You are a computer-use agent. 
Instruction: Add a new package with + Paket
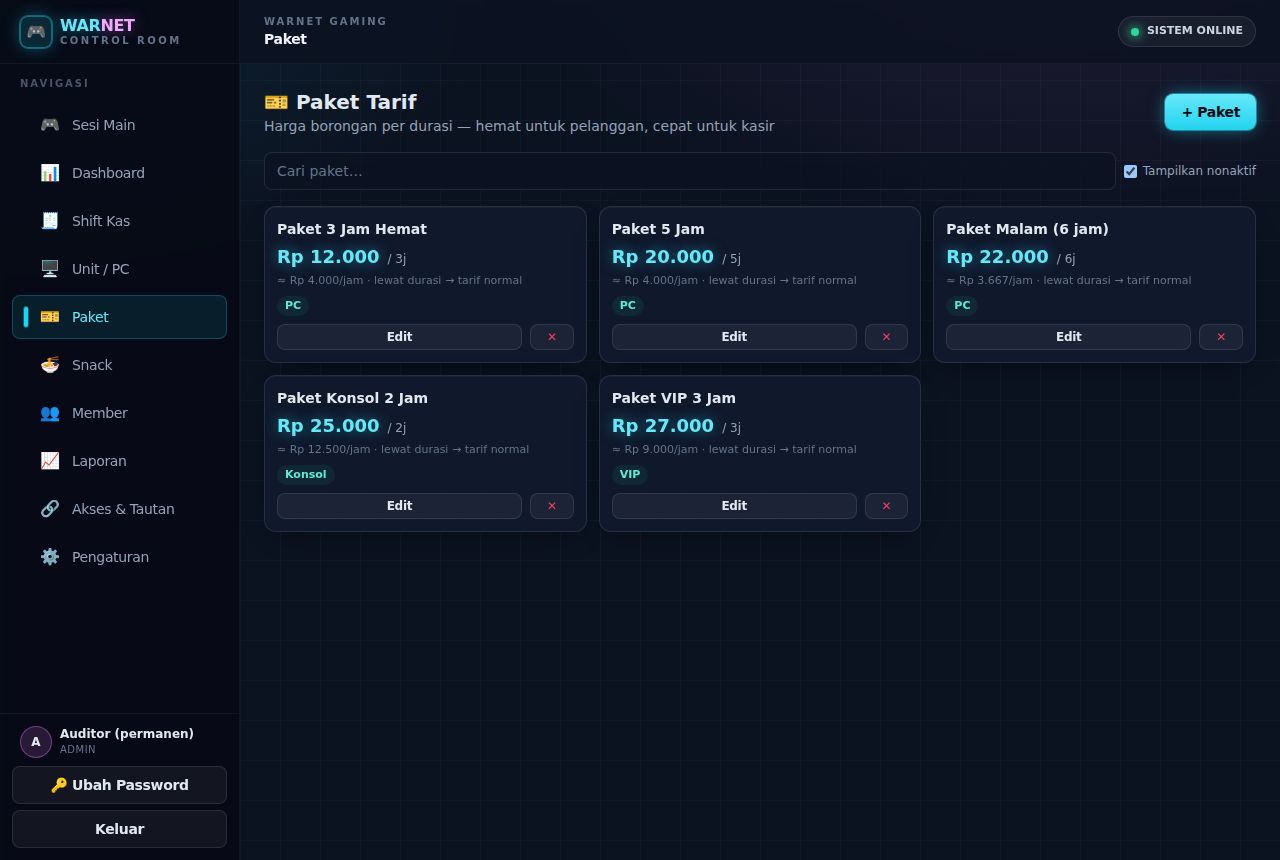[1210, 112]
